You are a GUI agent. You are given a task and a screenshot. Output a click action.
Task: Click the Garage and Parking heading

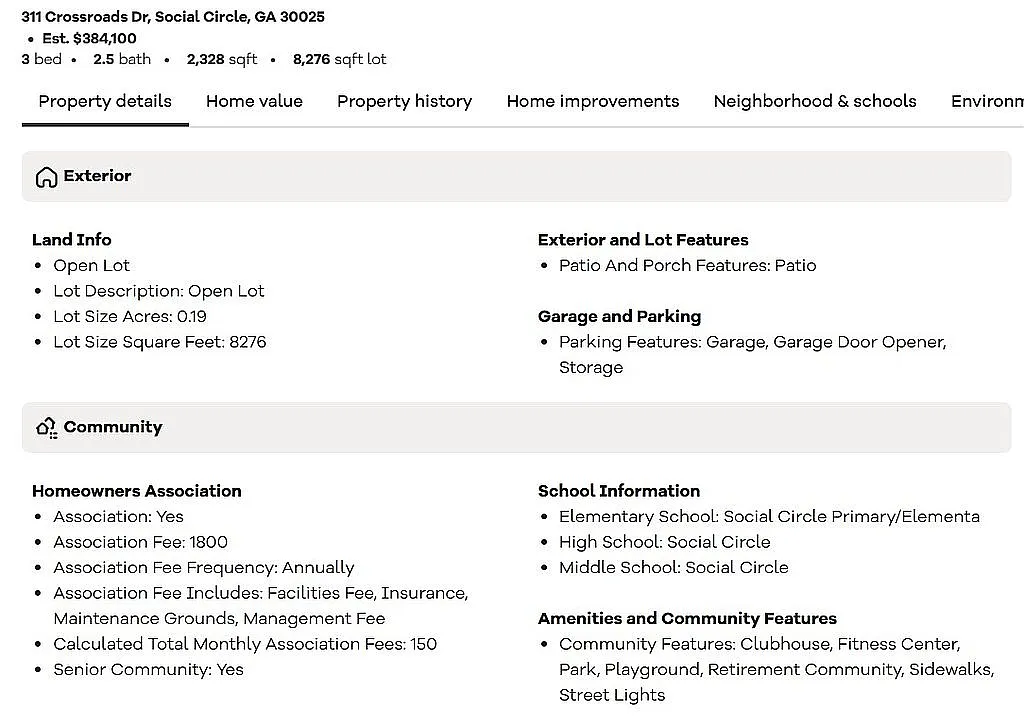pos(619,316)
